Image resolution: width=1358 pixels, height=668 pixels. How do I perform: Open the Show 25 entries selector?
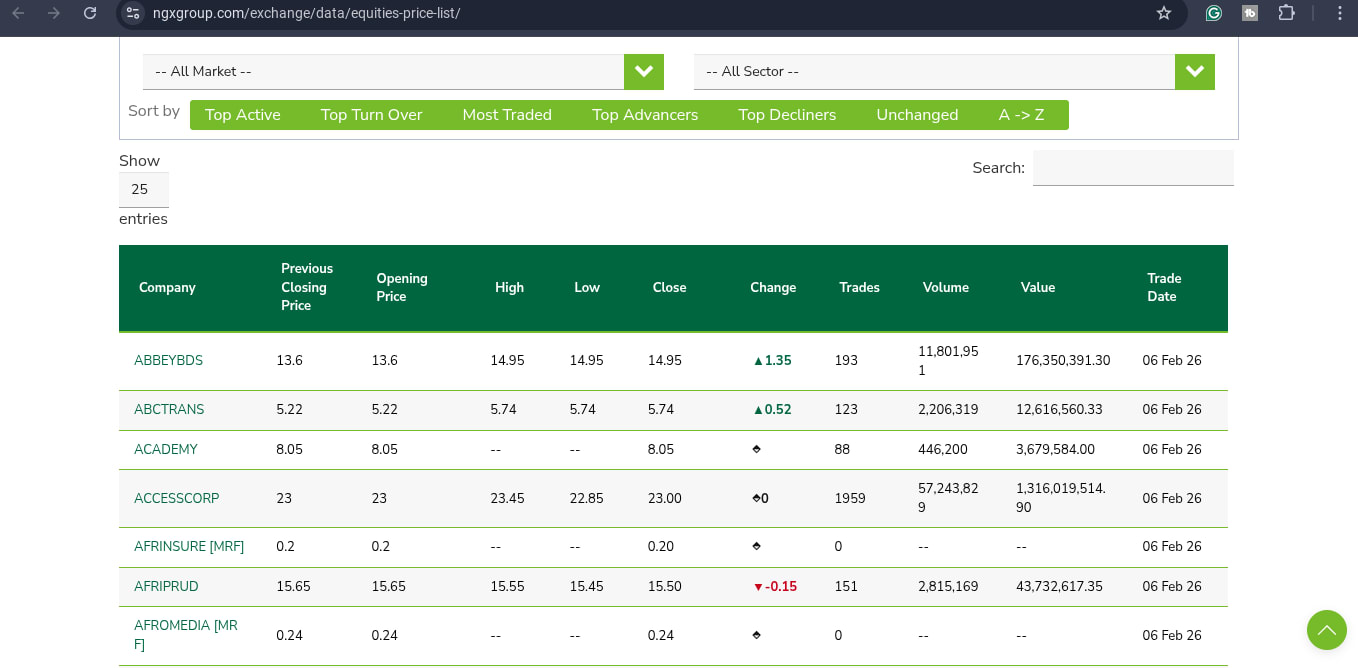(x=144, y=189)
